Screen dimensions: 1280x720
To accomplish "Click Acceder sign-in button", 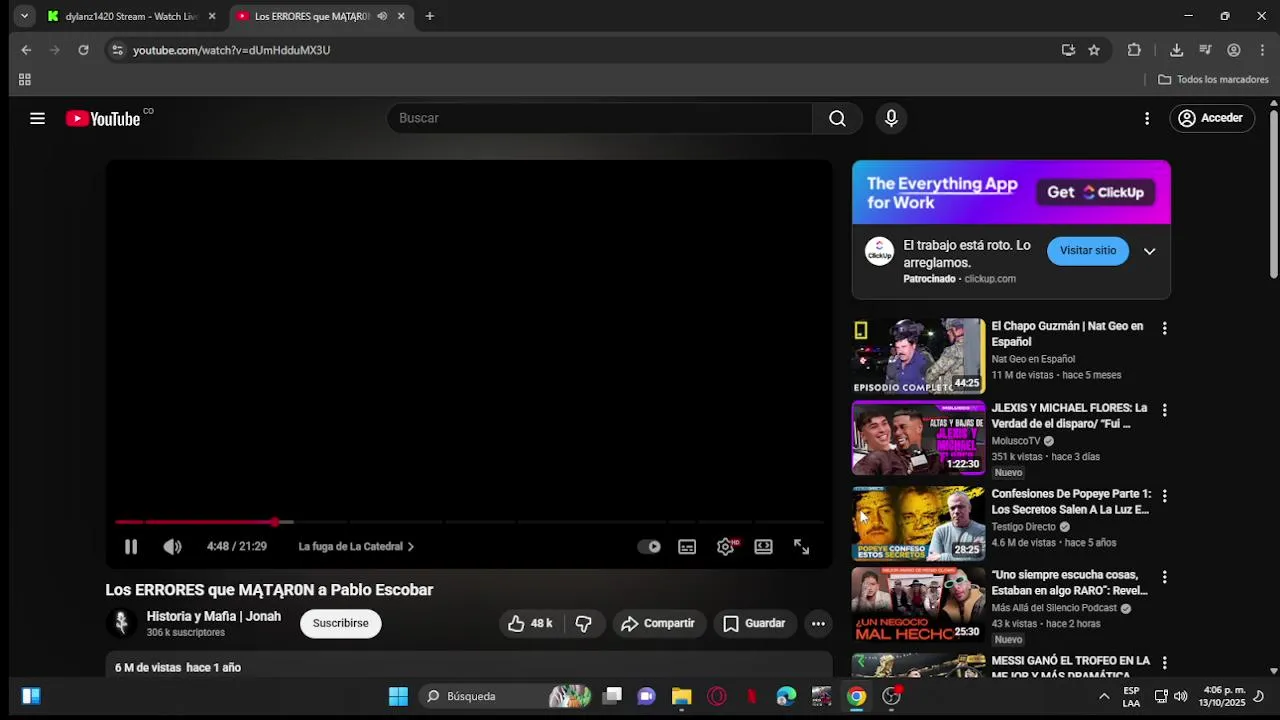I will (1211, 118).
